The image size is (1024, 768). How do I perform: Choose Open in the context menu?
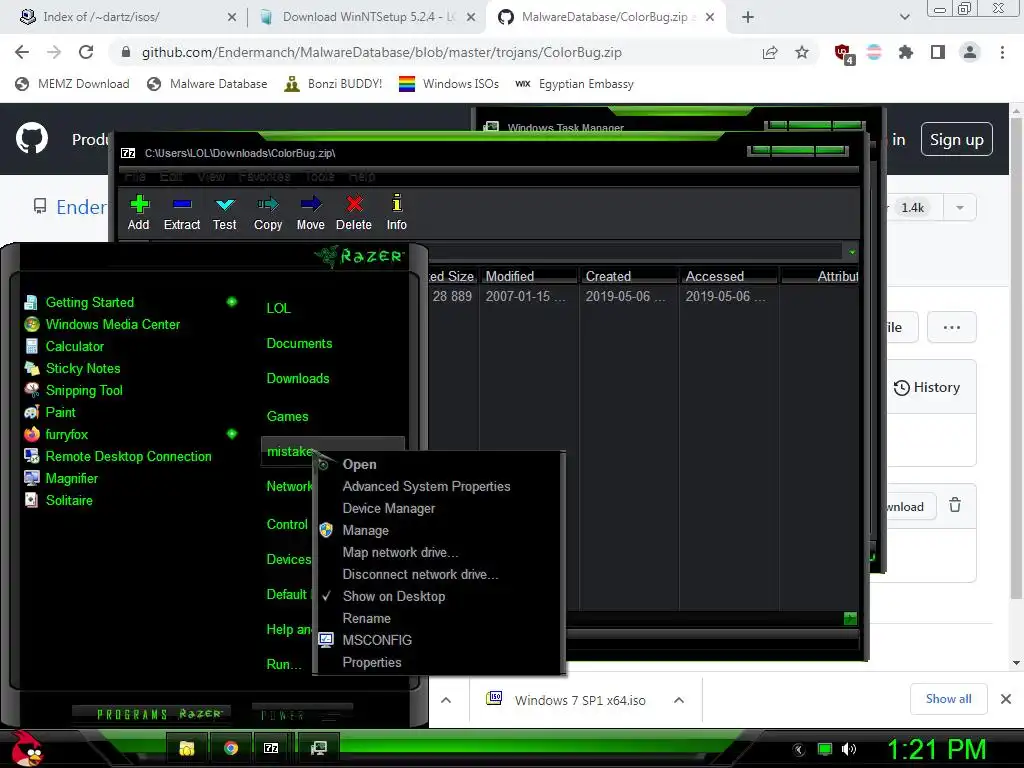(359, 464)
